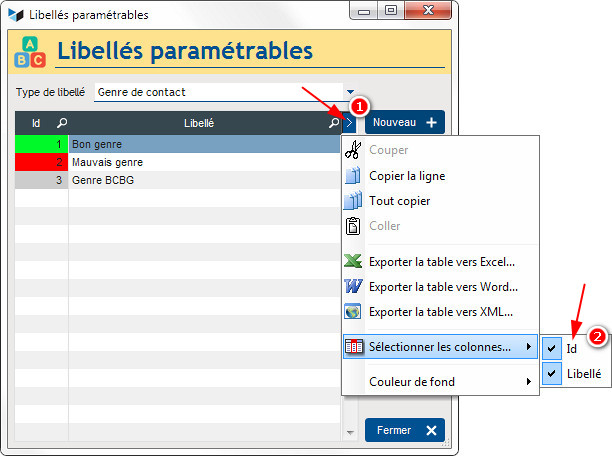Click the table context menu arrow

tap(349, 123)
